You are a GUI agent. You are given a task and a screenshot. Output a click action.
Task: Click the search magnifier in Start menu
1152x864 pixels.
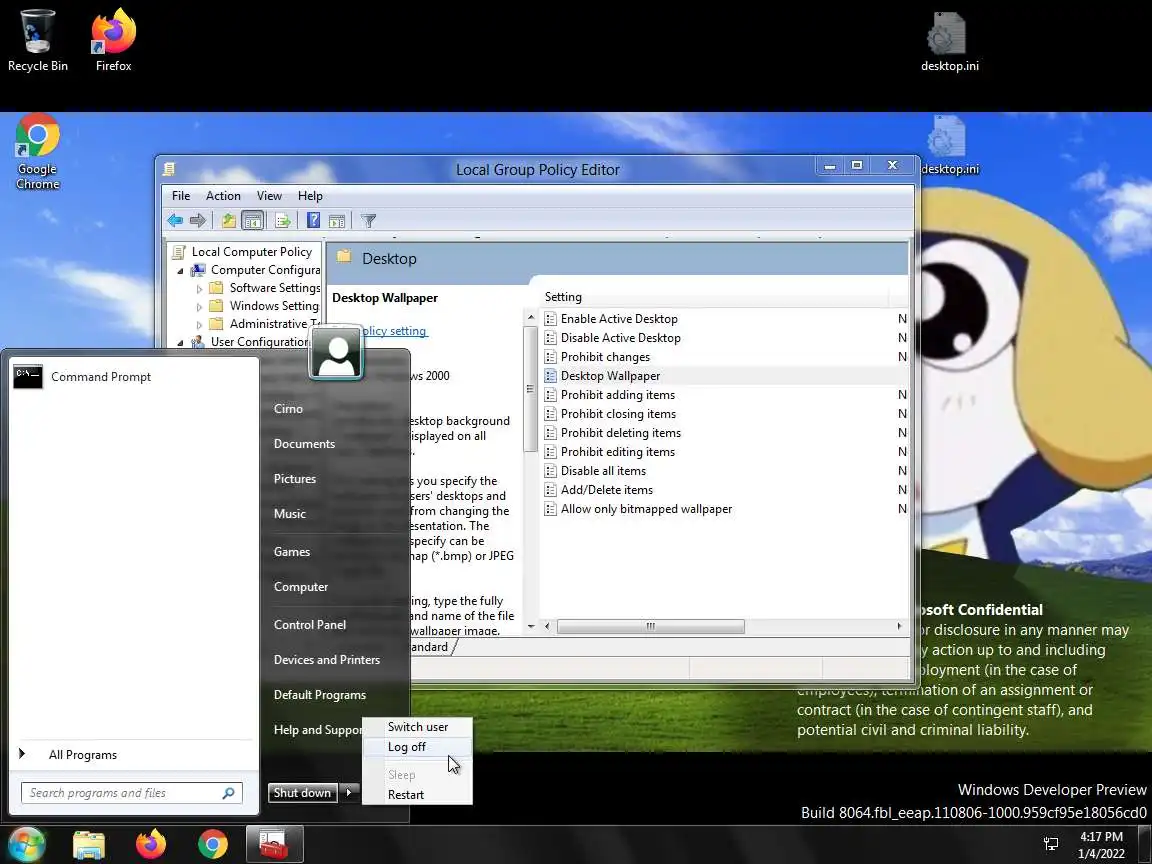(228, 793)
